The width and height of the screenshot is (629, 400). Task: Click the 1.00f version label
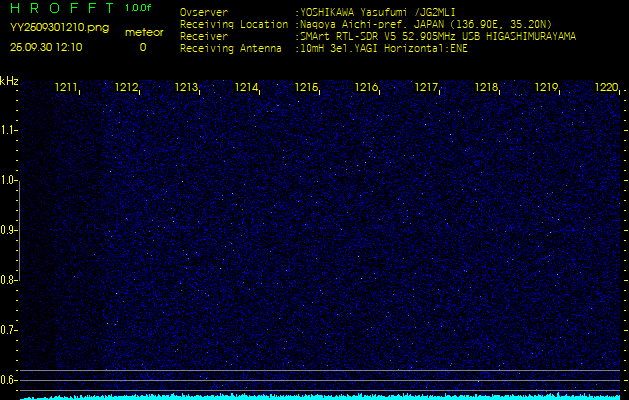139,8
